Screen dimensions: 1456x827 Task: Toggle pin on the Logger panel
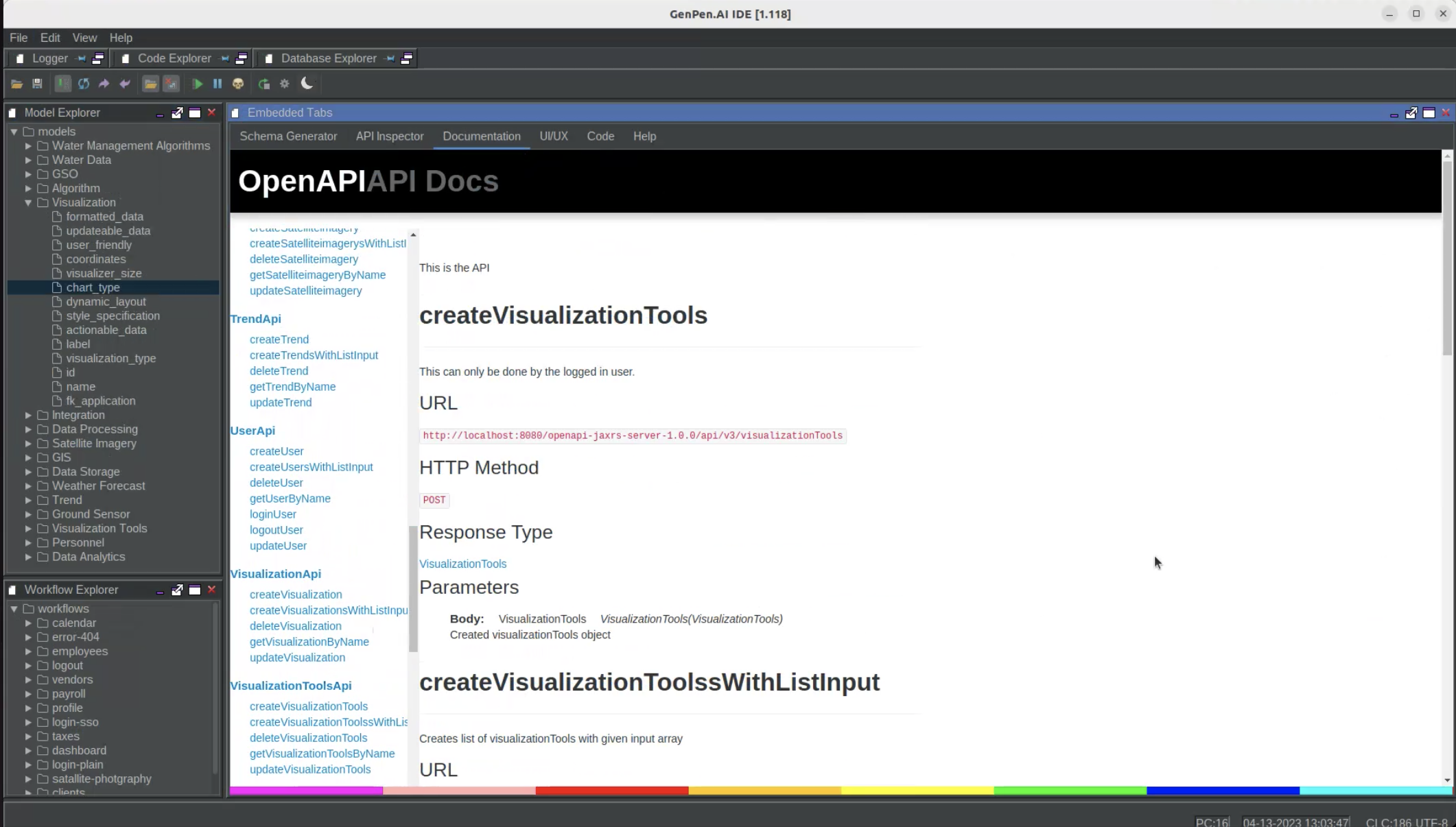click(81, 58)
